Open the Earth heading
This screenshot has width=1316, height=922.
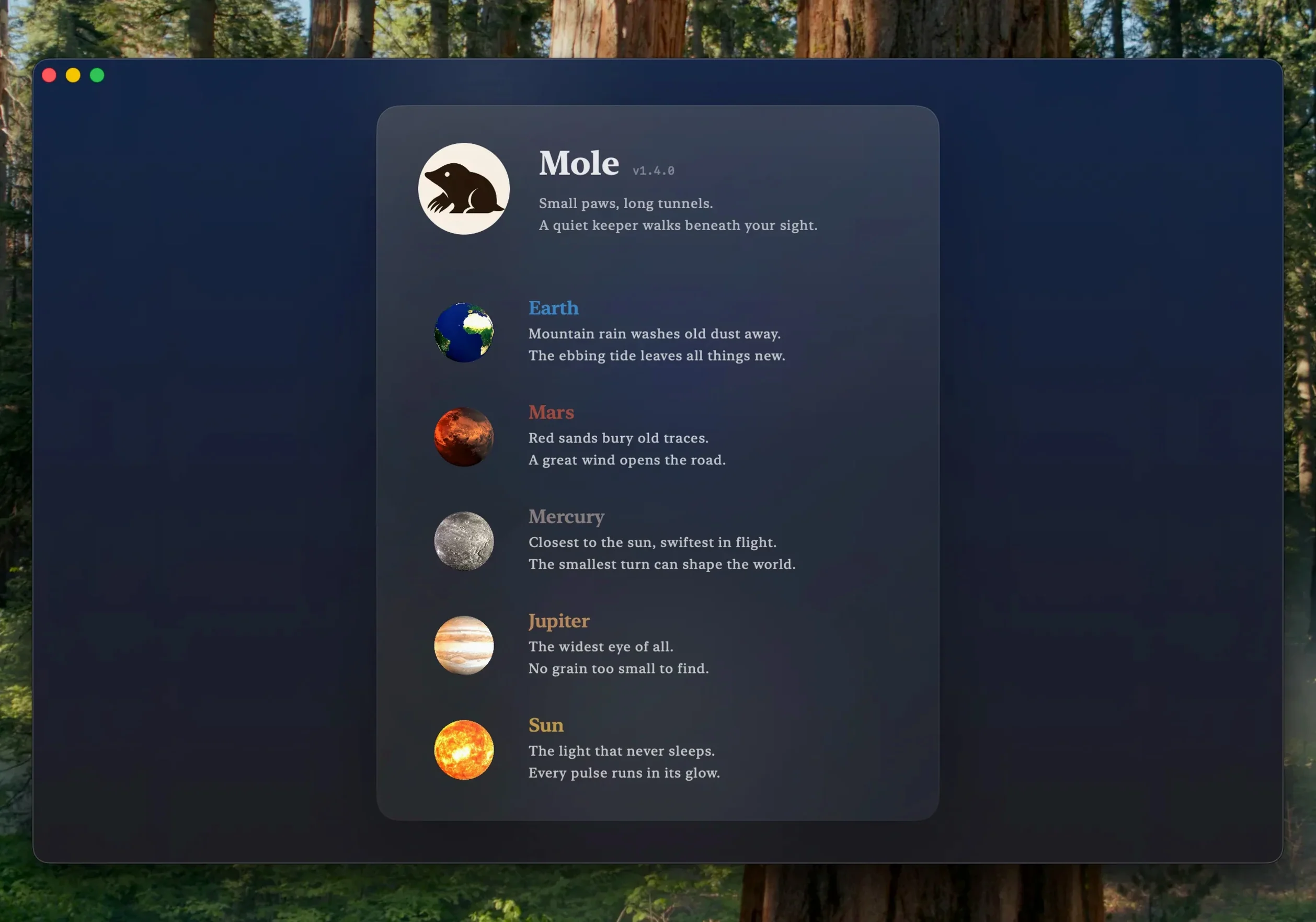(x=553, y=308)
